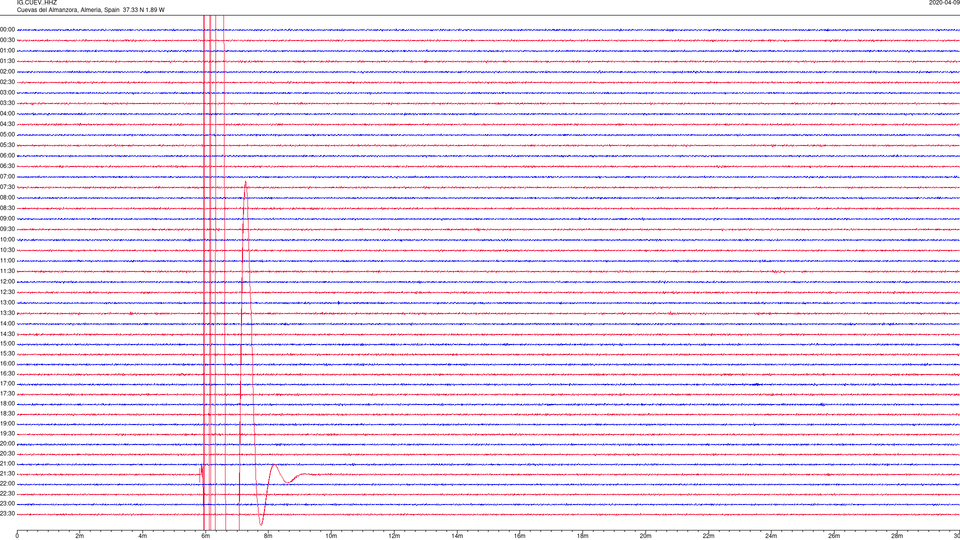Select the 02:00 trace time label
Screen dimensions: 960x540
click(x=7, y=72)
